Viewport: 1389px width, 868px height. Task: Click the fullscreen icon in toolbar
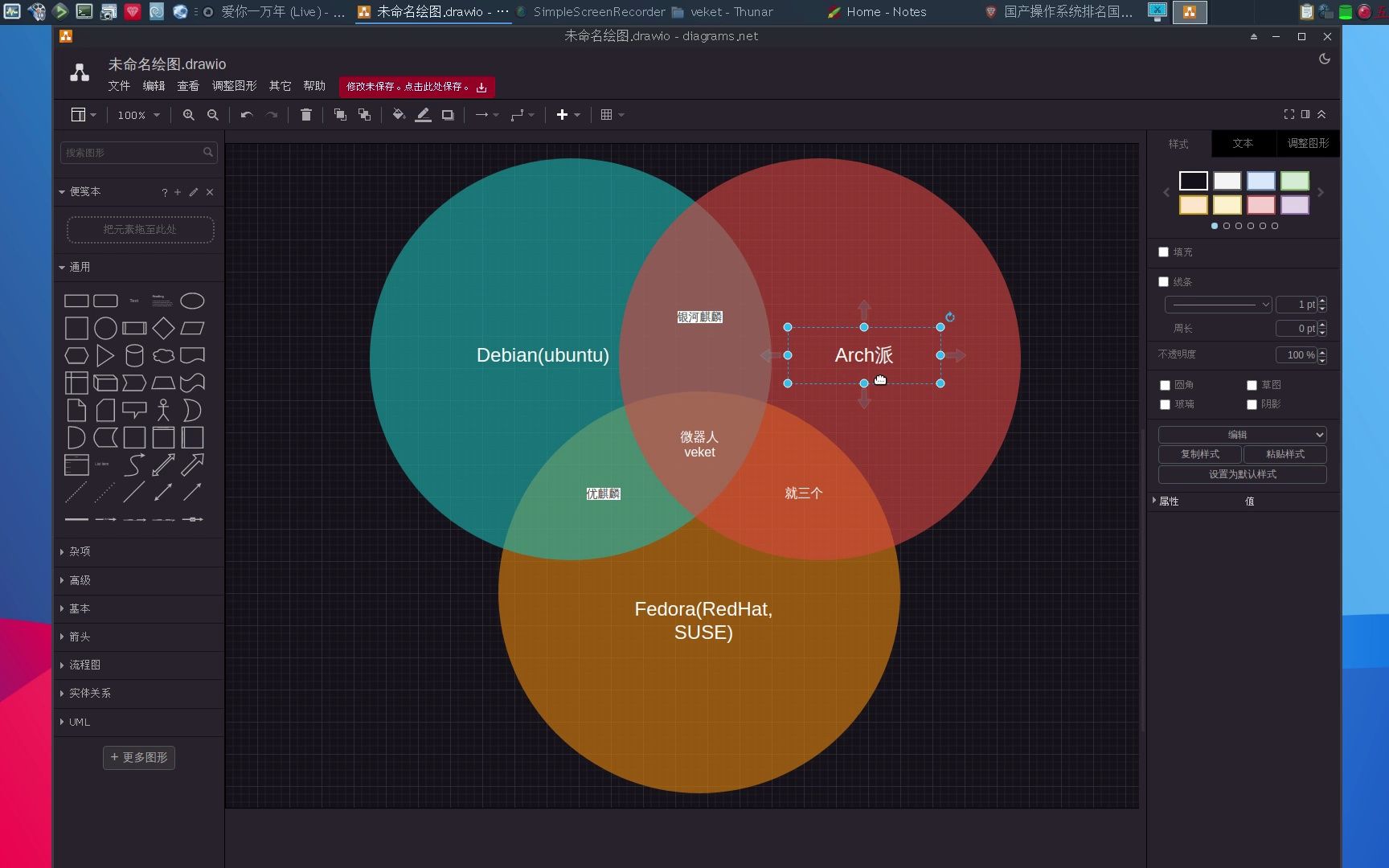point(1289,114)
